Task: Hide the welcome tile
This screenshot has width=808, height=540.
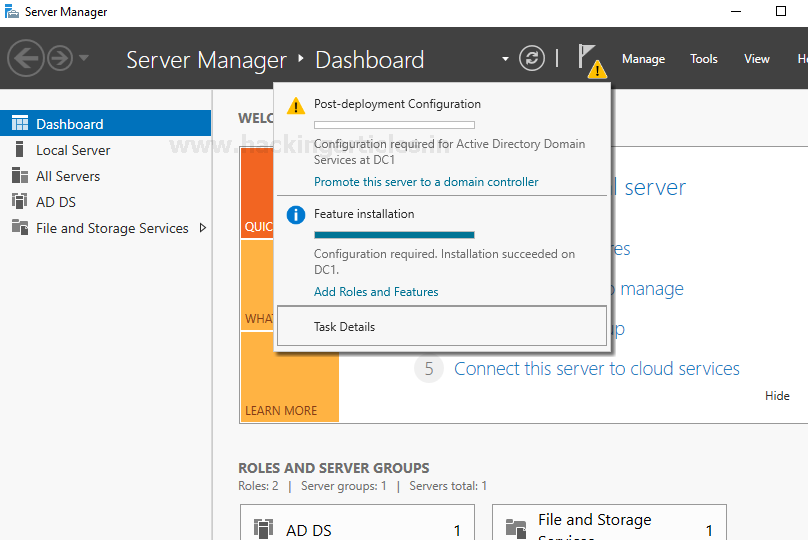Action: (x=777, y=396)
